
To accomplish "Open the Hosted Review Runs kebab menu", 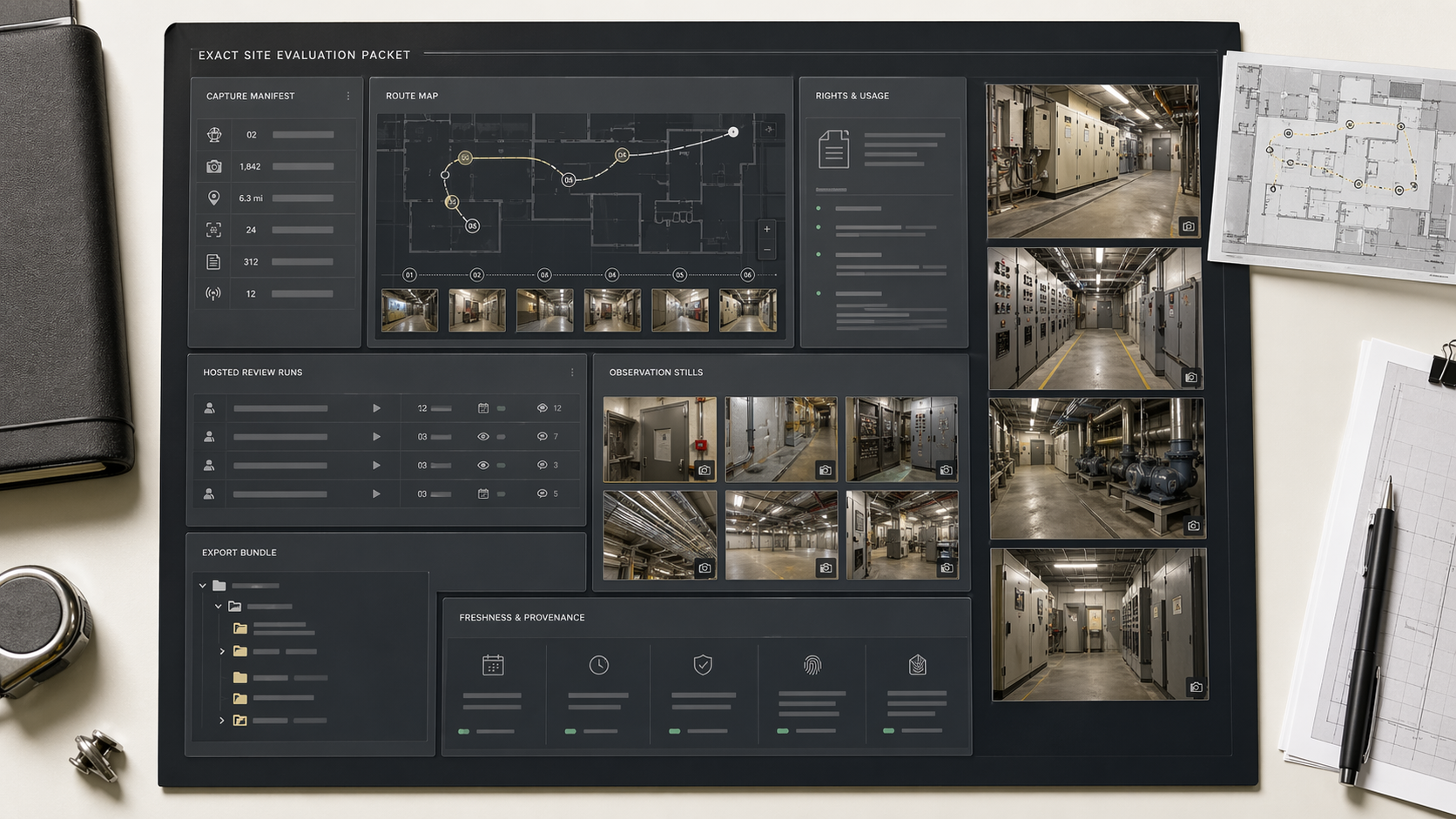I will 573,373.
